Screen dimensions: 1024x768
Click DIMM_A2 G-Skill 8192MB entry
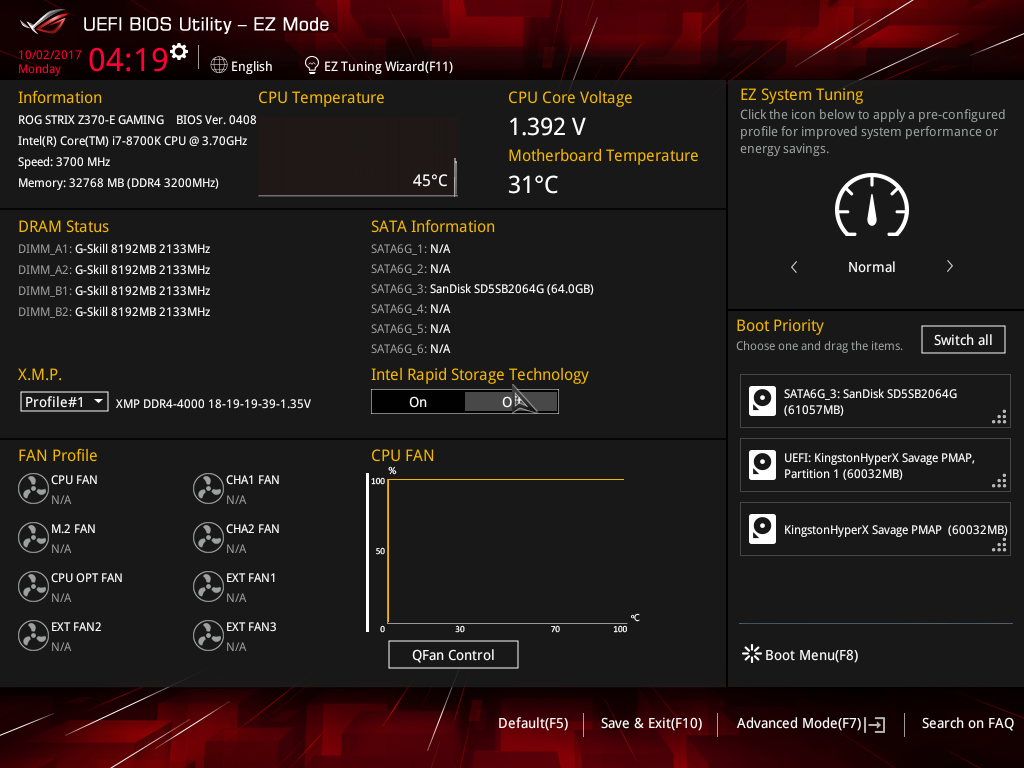pyautogui.click(x=114, y=270)
